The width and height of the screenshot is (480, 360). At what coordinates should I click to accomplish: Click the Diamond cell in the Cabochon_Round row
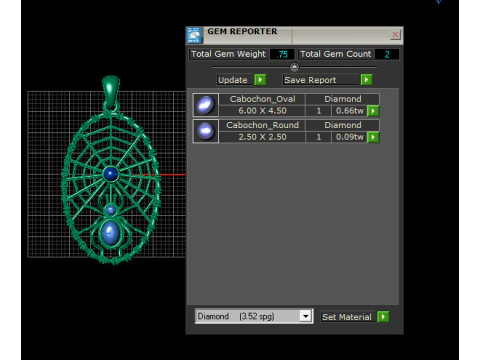343,125
